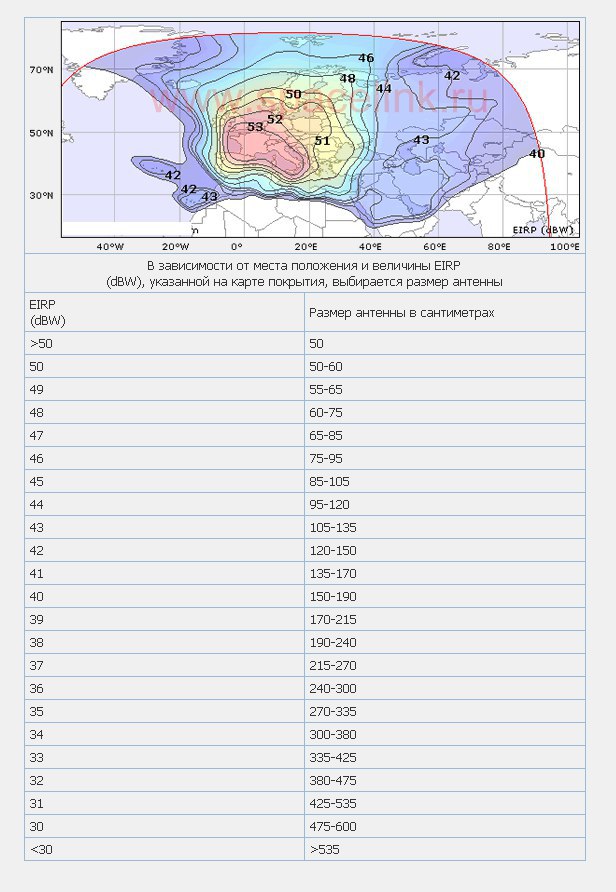Viewport: 616px width, 892px height.
Task: Click the '<30' EIRP cell
Action: 164,849
